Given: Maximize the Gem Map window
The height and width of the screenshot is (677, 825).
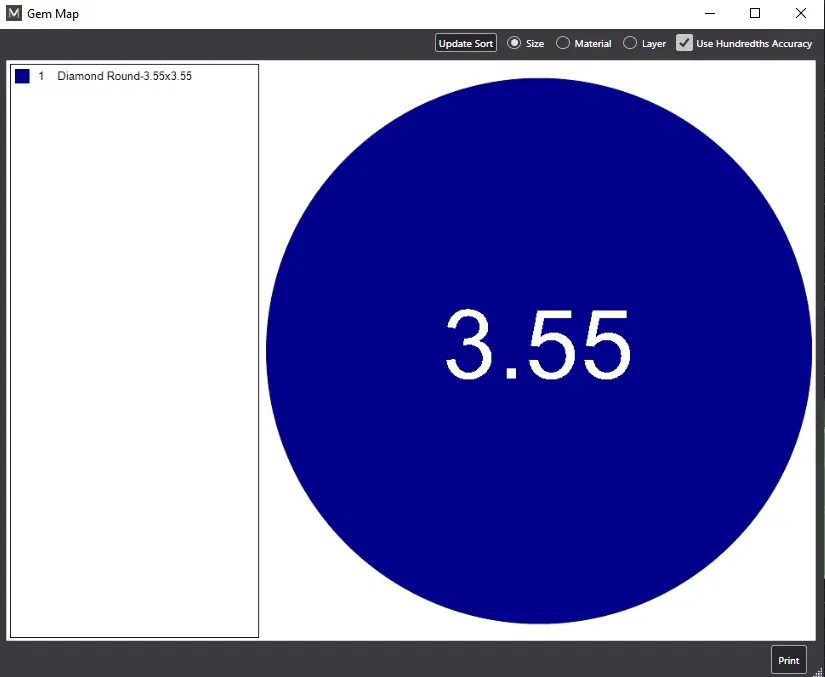Looking at the screenshot, I should coord(755,13).
